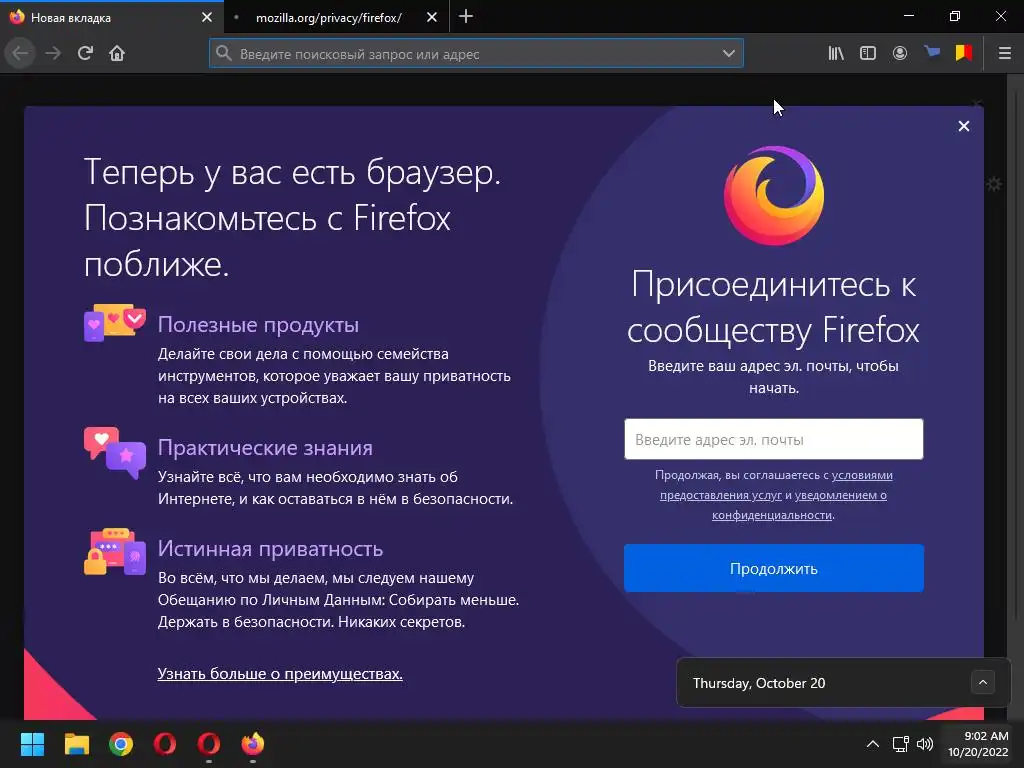
Task: Click the Thursday, October 20 date text
Action: tap(759, 683)
